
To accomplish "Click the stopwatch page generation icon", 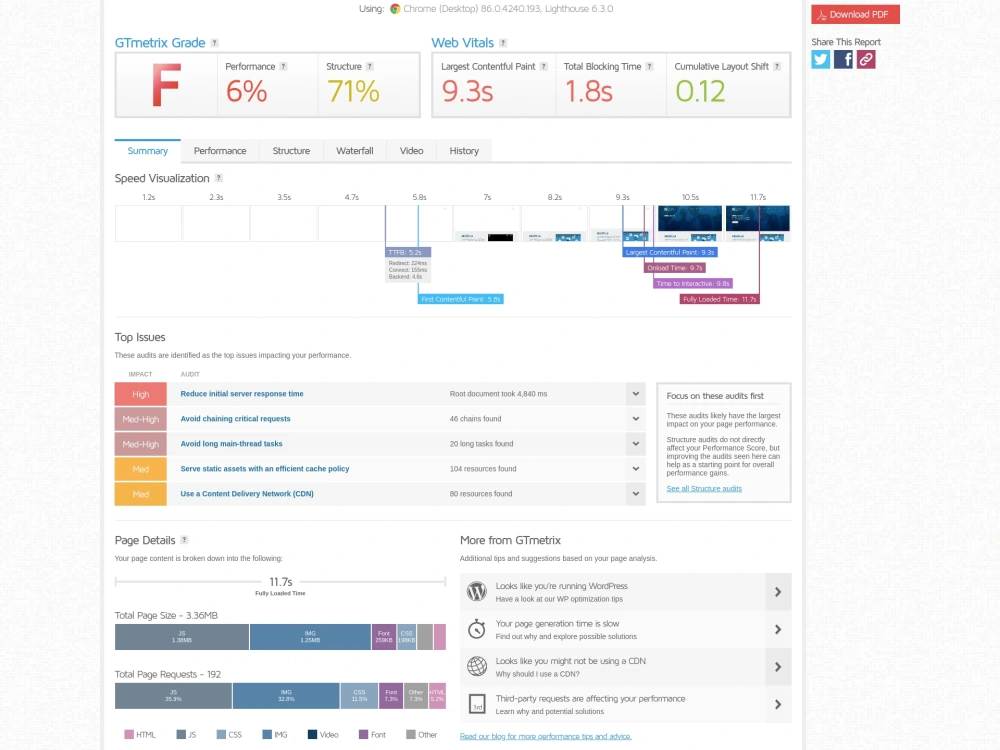I will (x=476, y=629).
